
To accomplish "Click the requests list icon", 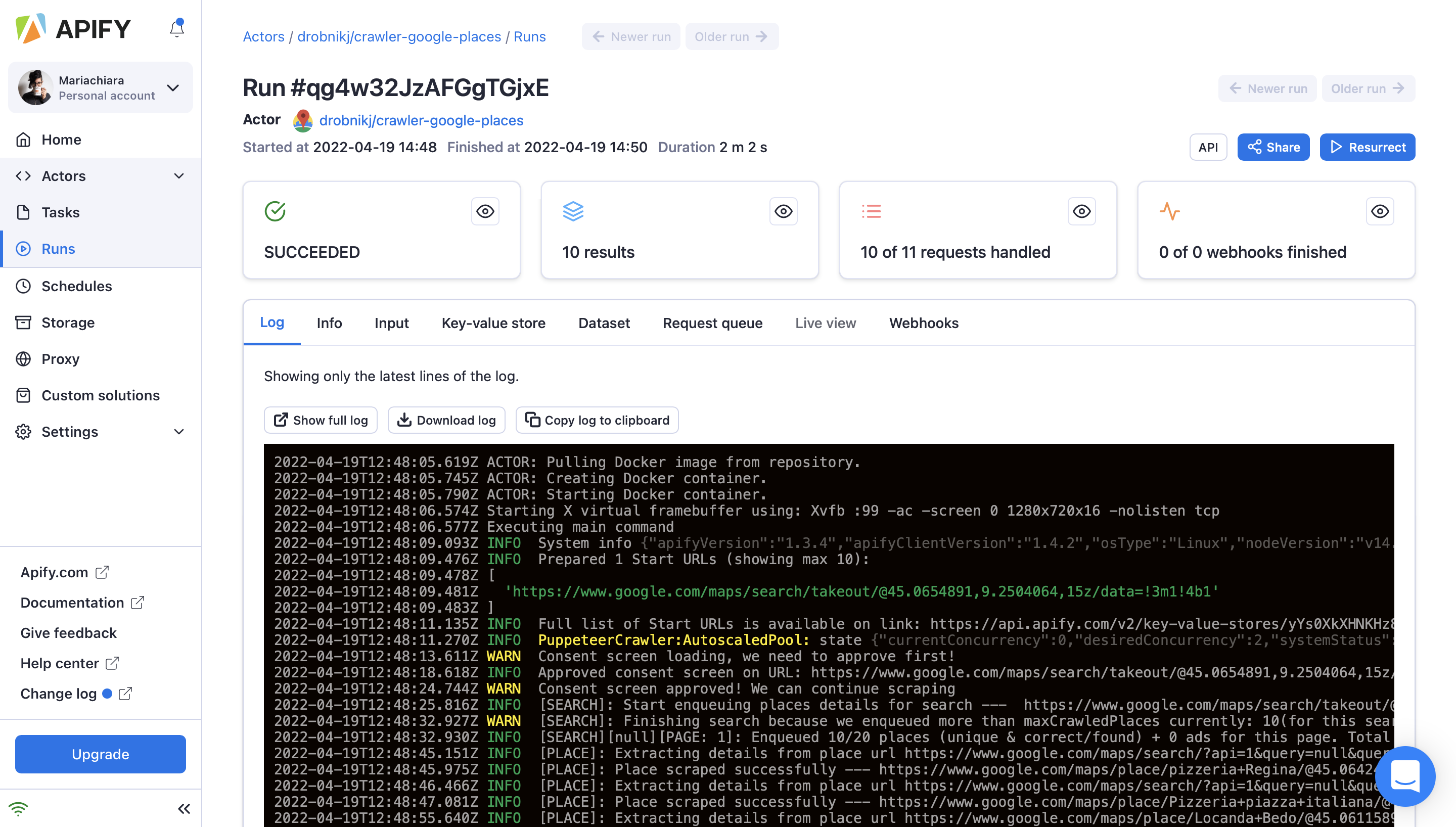I will coord(871,211).
